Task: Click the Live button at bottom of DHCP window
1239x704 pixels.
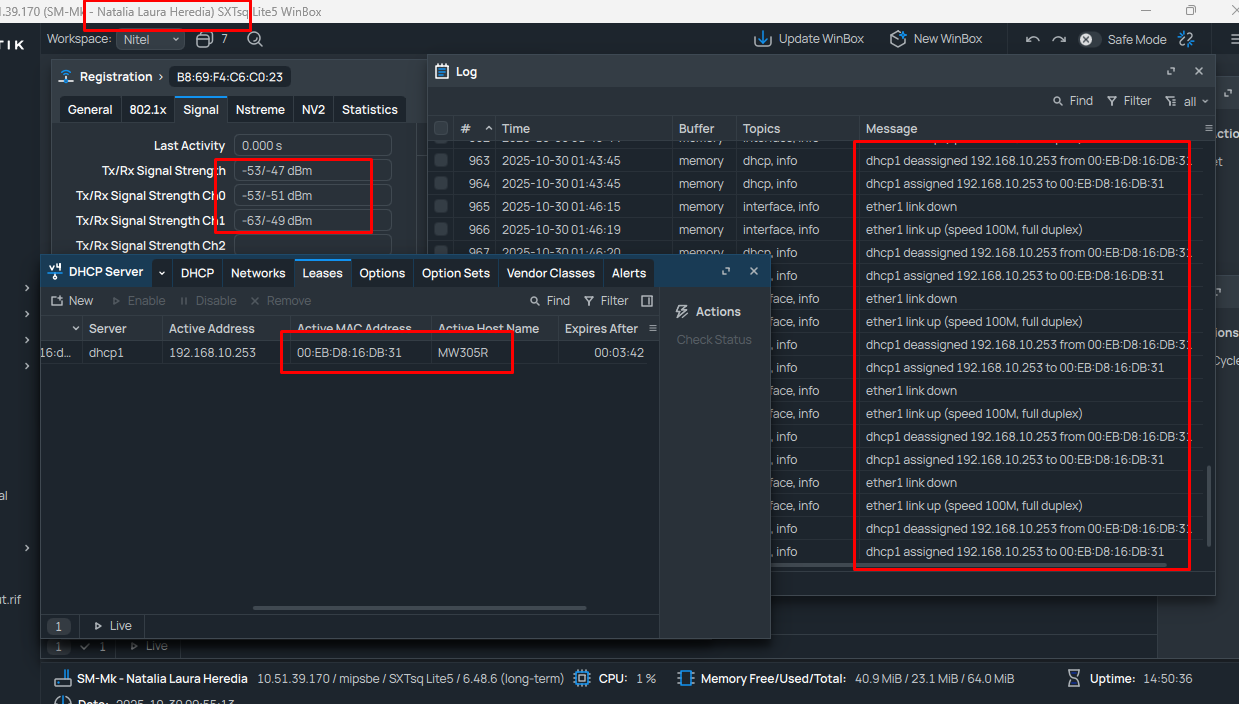Action: point(112,626)
